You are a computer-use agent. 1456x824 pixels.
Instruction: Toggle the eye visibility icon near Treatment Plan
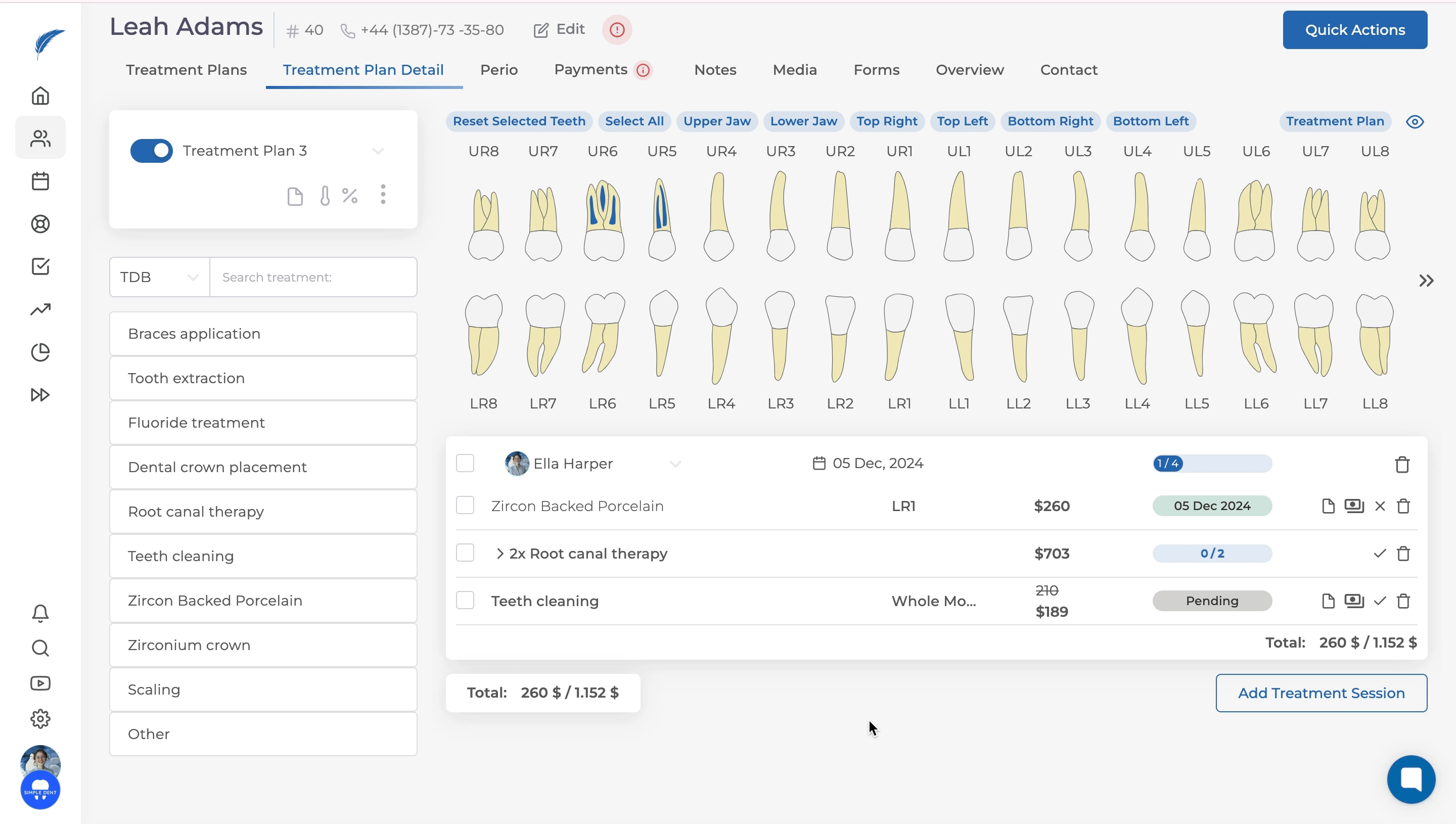pyautogui.click(x=1415, y=122)
